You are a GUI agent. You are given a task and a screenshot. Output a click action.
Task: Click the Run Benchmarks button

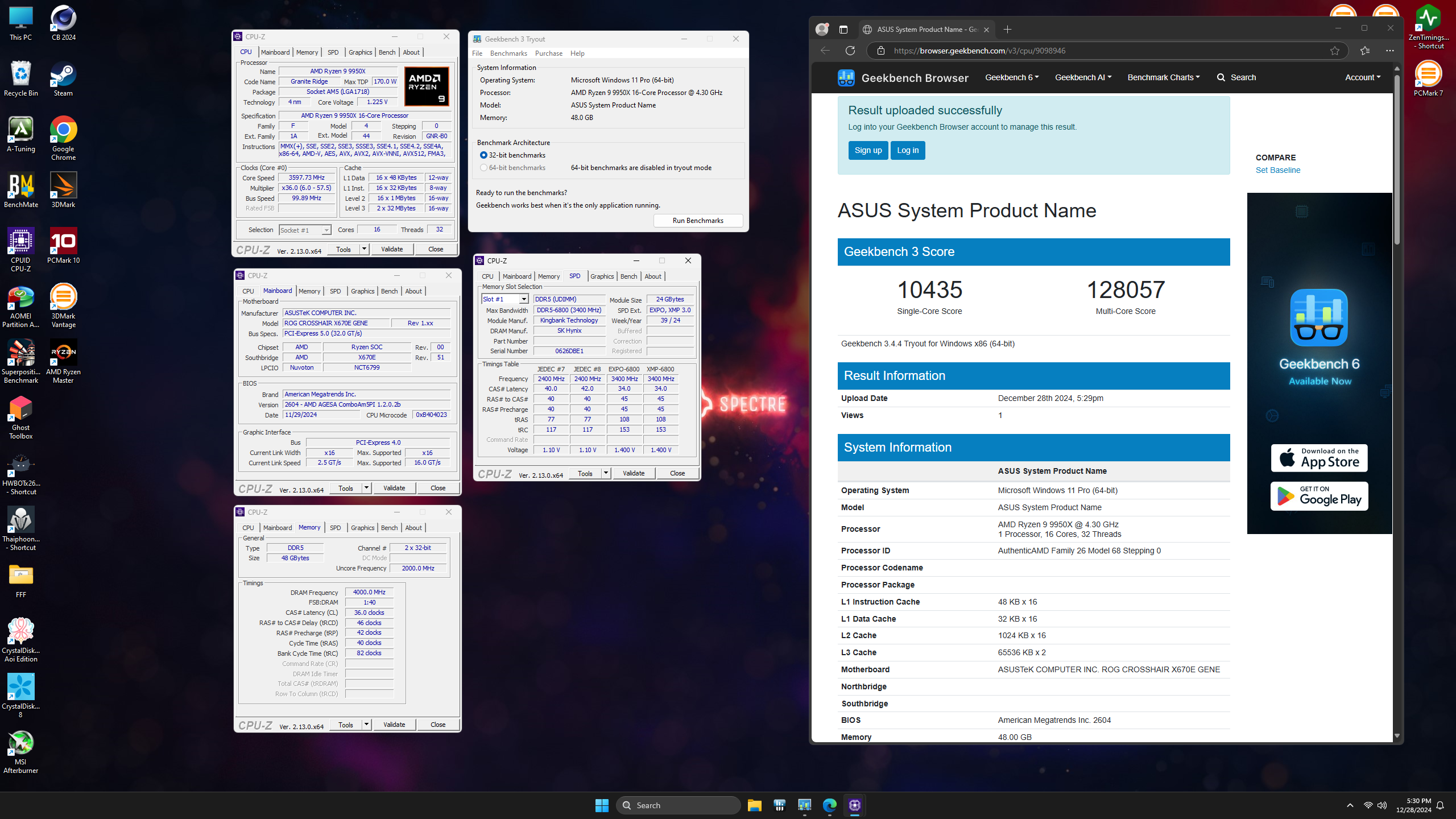pos(698,221)
